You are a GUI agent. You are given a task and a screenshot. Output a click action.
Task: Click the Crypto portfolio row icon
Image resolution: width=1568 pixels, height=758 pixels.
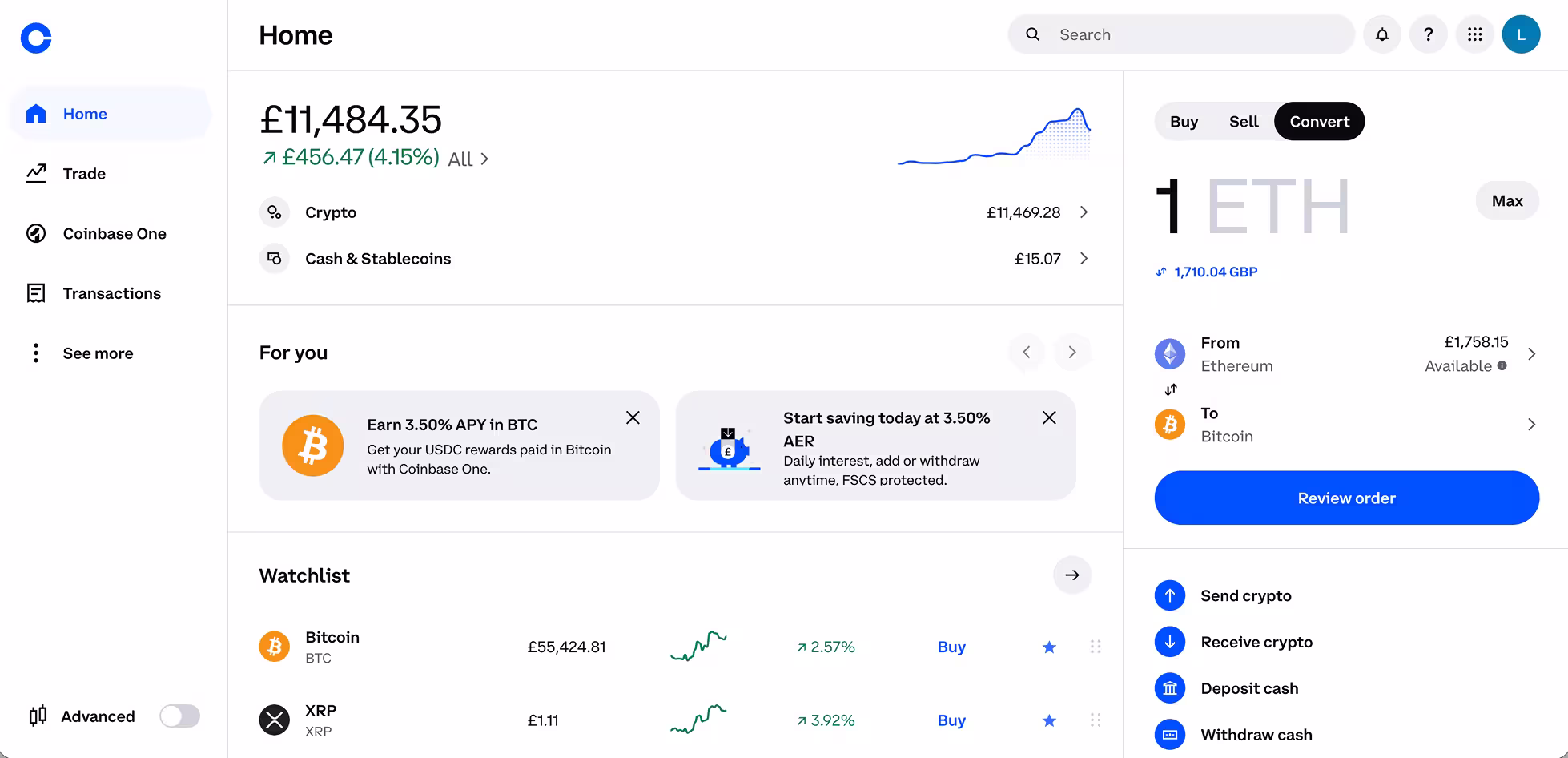coord(275,212)
